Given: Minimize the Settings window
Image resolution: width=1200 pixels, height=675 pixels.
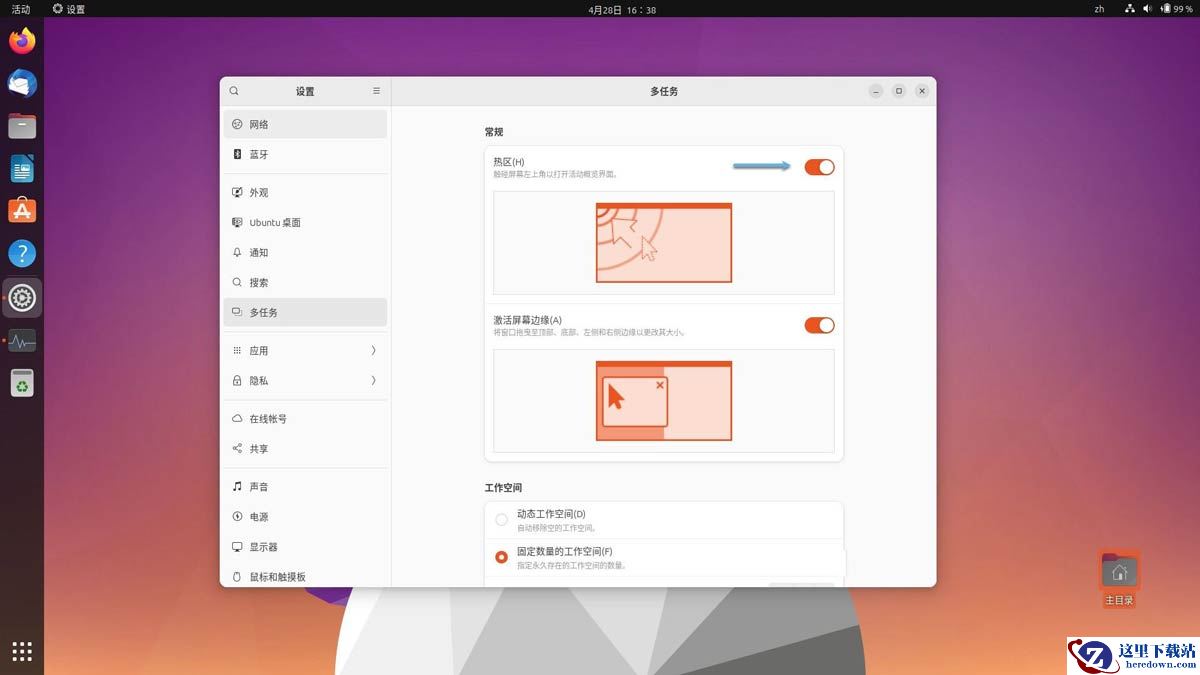Looking at the screenshot, I should tap(876, 91).
